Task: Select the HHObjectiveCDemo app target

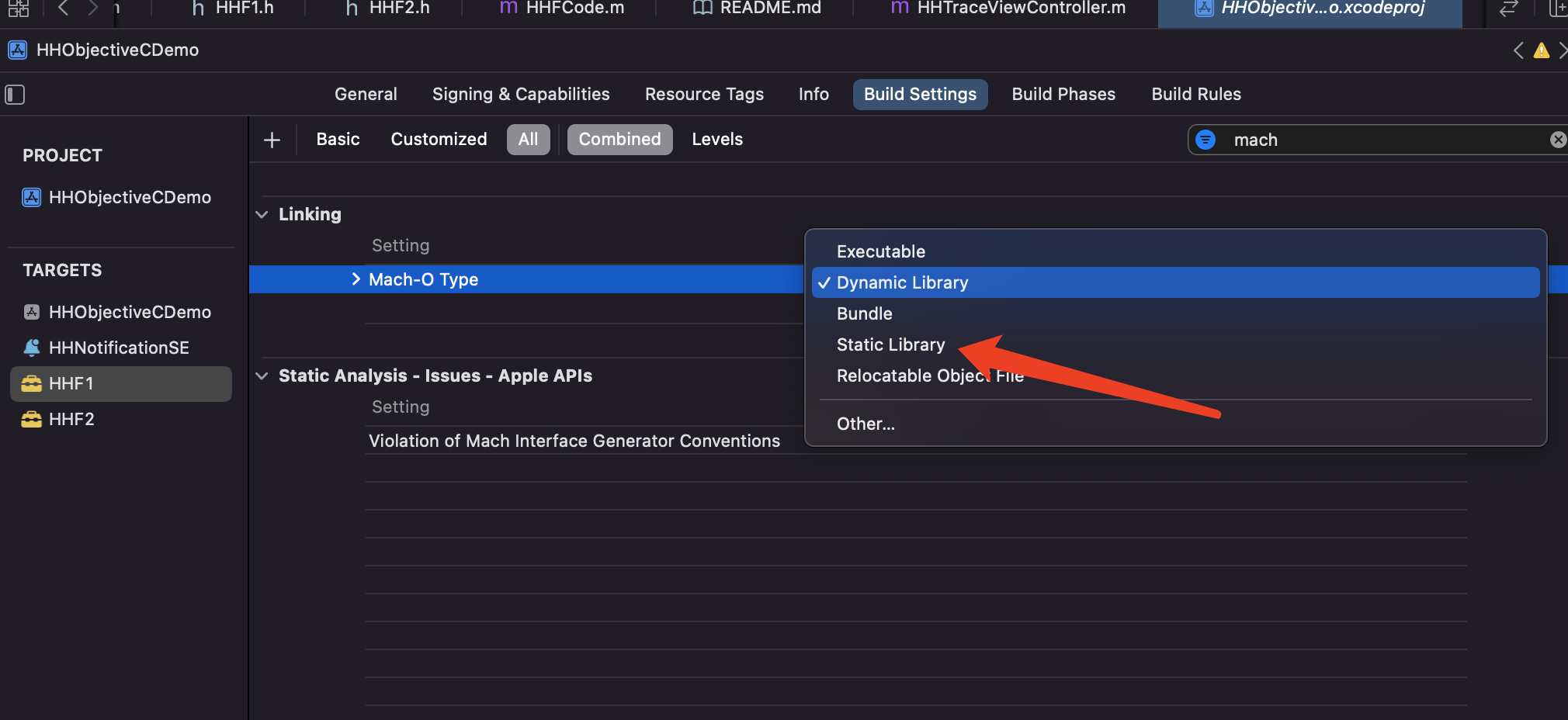Action: point(117,313)
